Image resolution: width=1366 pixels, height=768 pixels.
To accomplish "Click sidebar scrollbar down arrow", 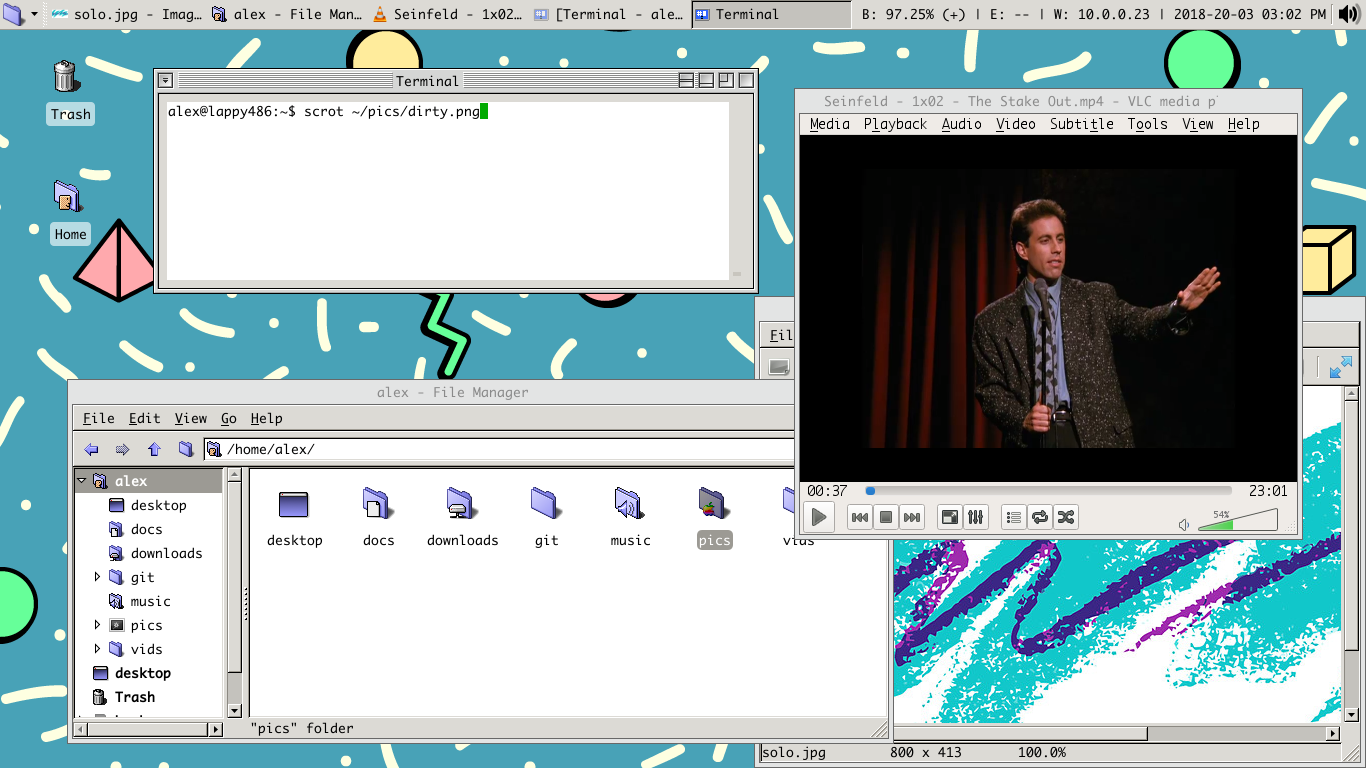I will 235,711.
